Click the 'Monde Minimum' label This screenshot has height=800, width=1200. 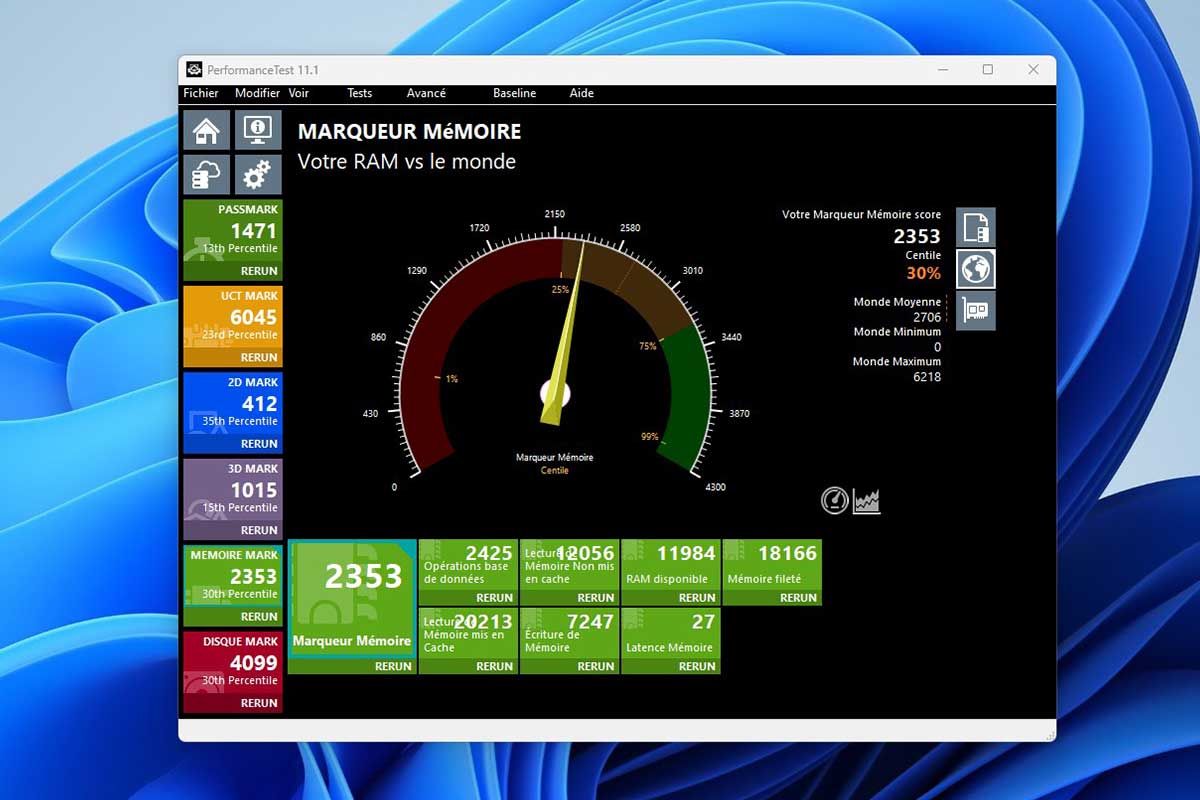[x=897, y=332]
